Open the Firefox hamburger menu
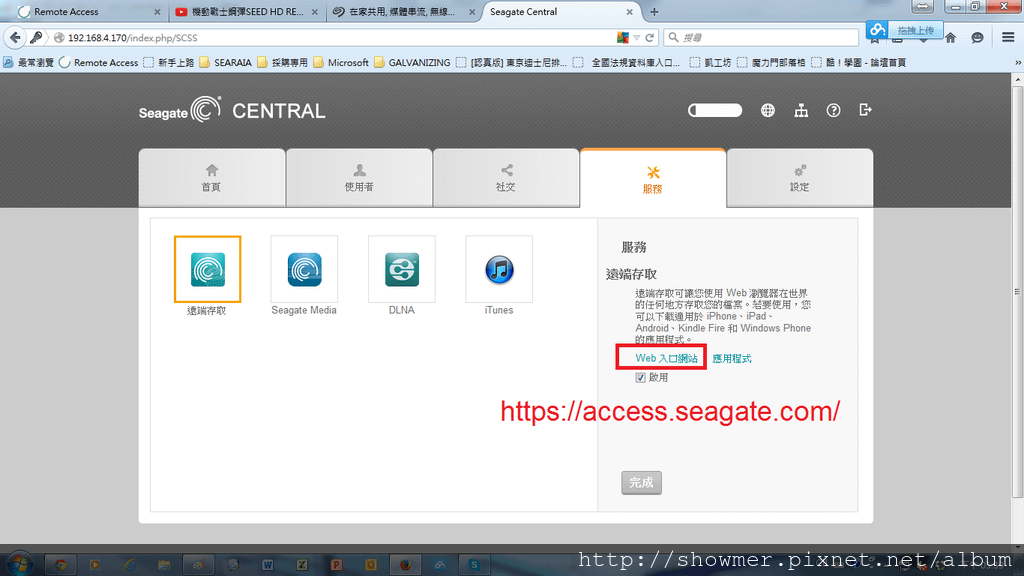Screen dimensions: 1024x576 click(x=1008, y=38)
